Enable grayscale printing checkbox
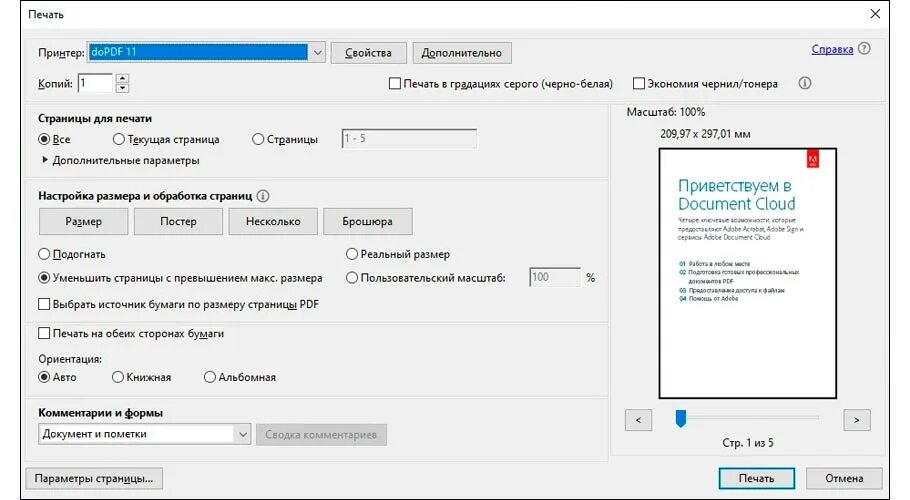This screenshot has height=500, width=910. (x=395, y=84)
